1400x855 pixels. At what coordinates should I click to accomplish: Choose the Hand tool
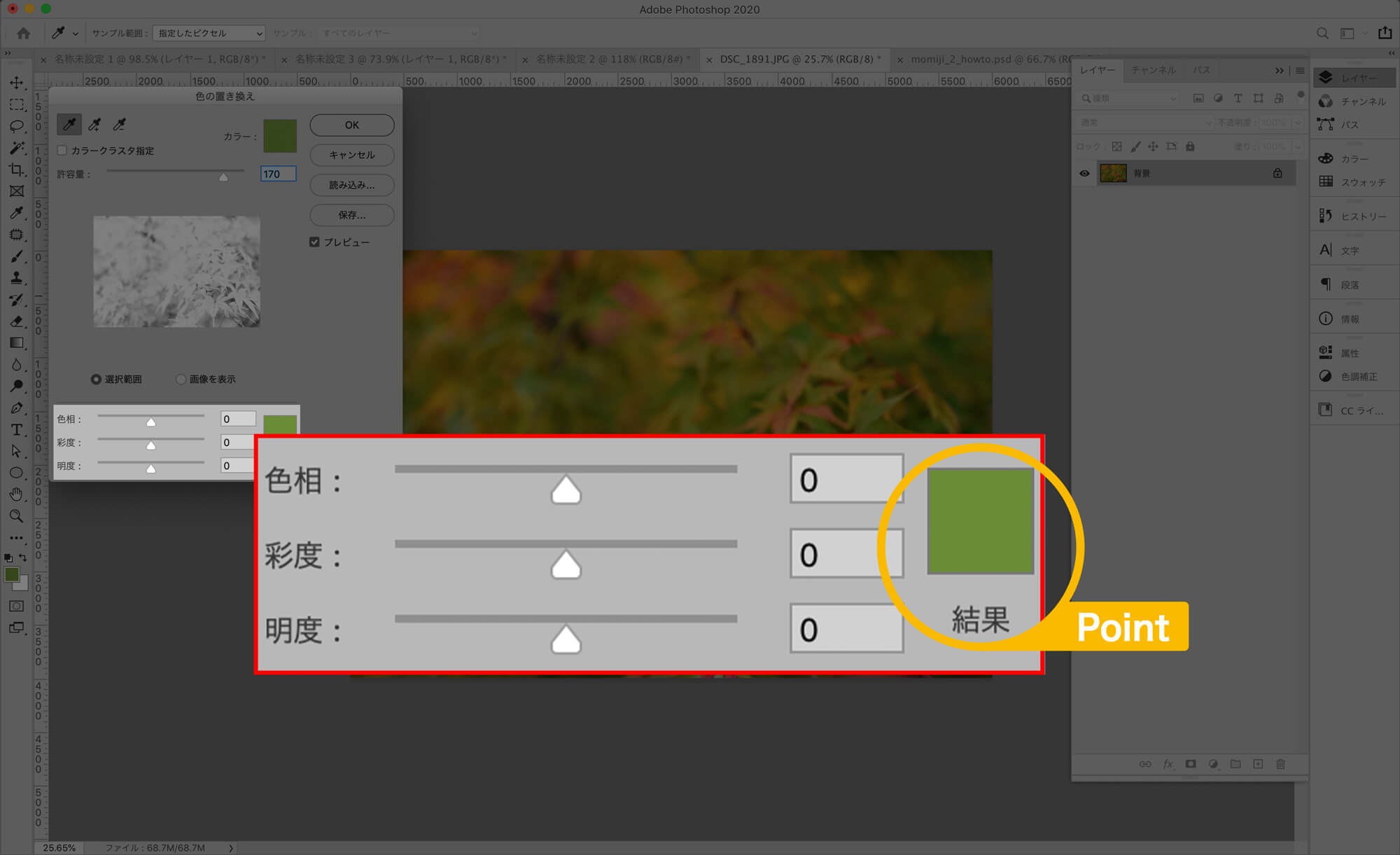coord(16,494)
